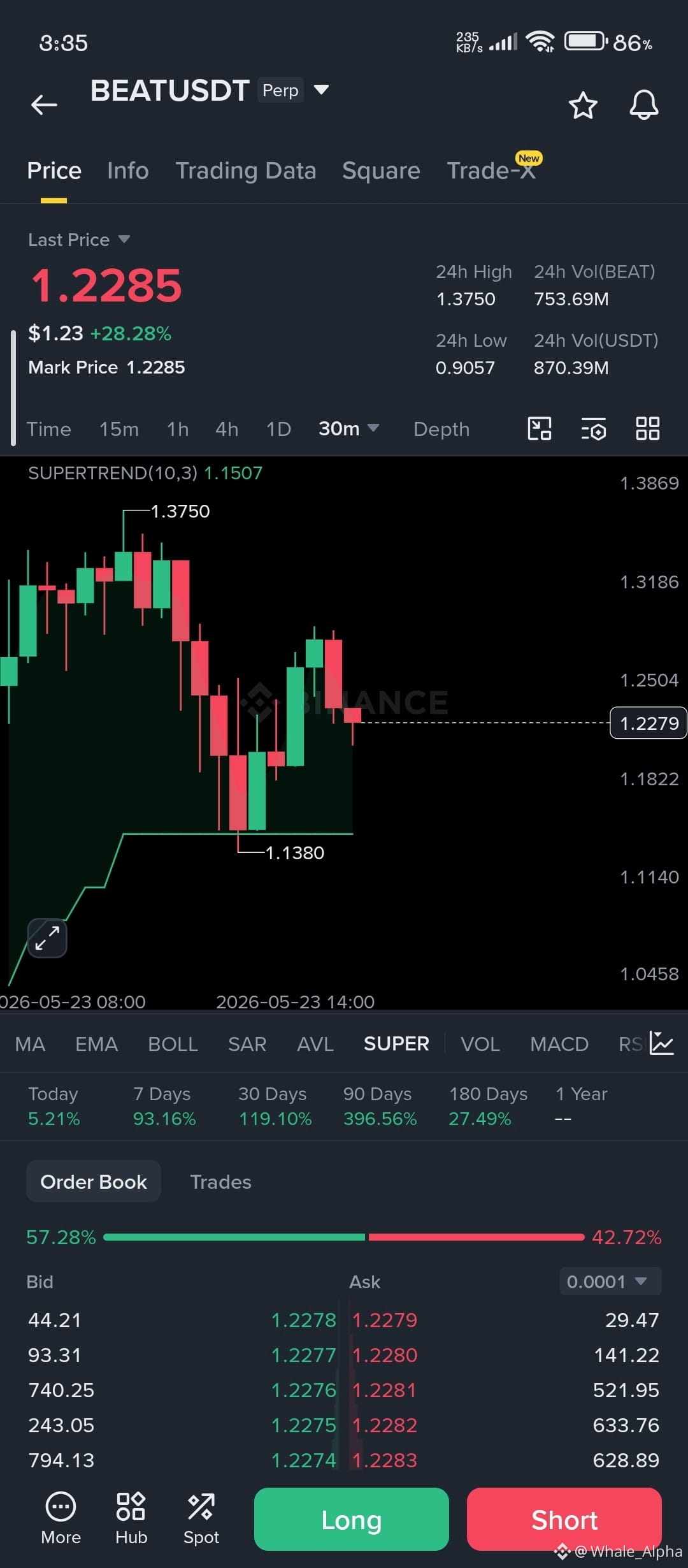688x1568 pixels.
Task: Tap the Wi-Fi status bar icon
Action: [540, 42]
